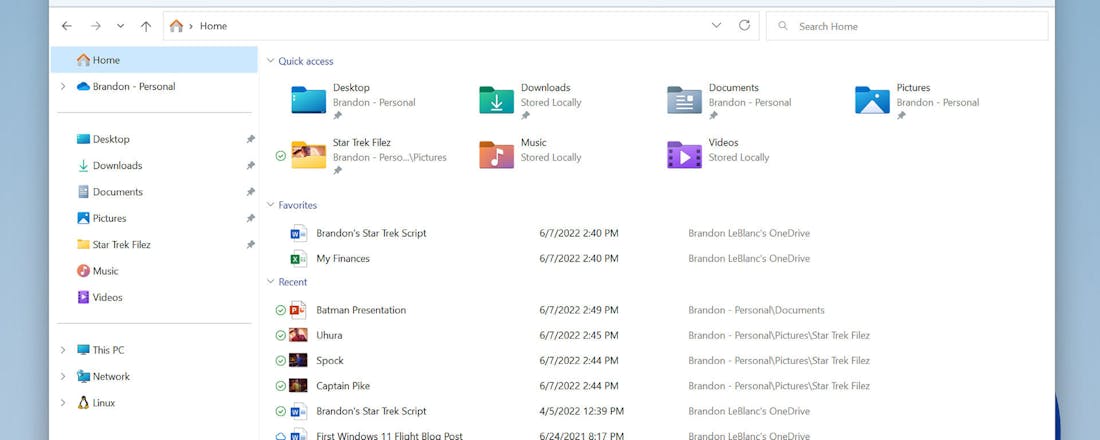1100x440 pixels.
Task: Click the sync checkmark beside Star Trek Filez folder
Action: tap(281, 156)
